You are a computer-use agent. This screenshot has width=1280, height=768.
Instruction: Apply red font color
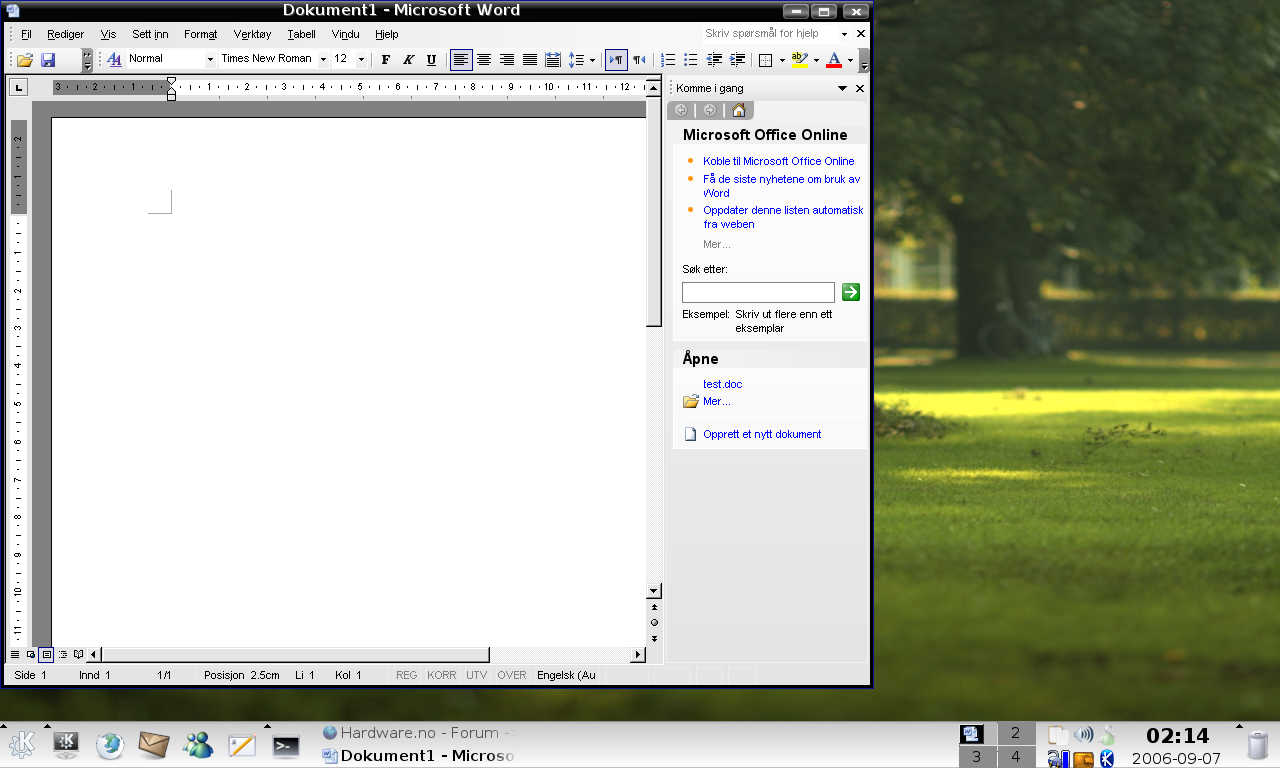[834, 60]
